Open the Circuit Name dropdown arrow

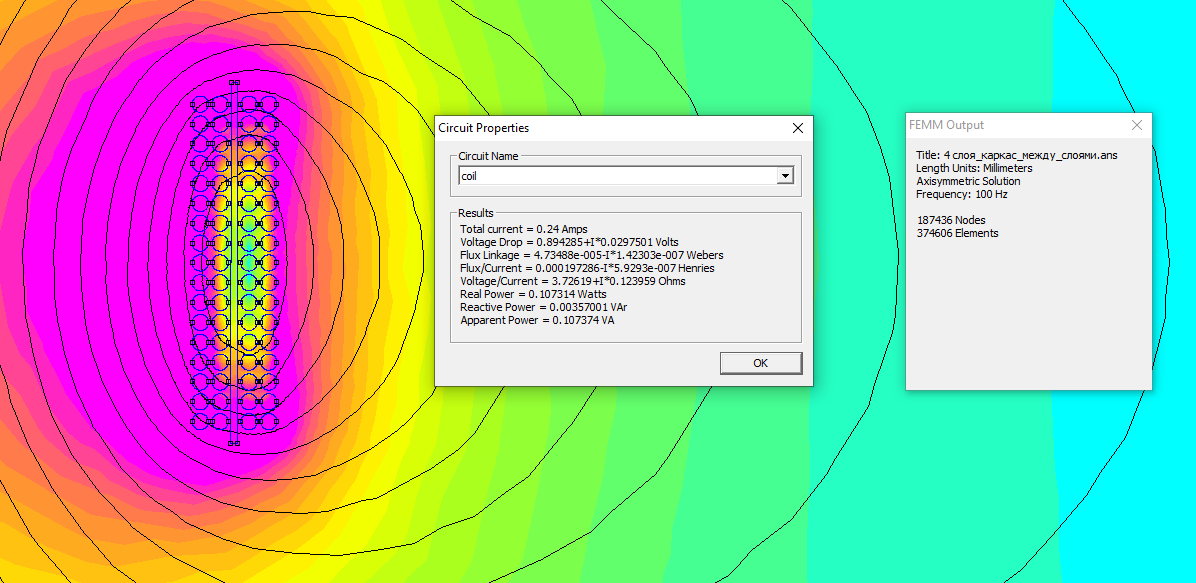(785, 176)
